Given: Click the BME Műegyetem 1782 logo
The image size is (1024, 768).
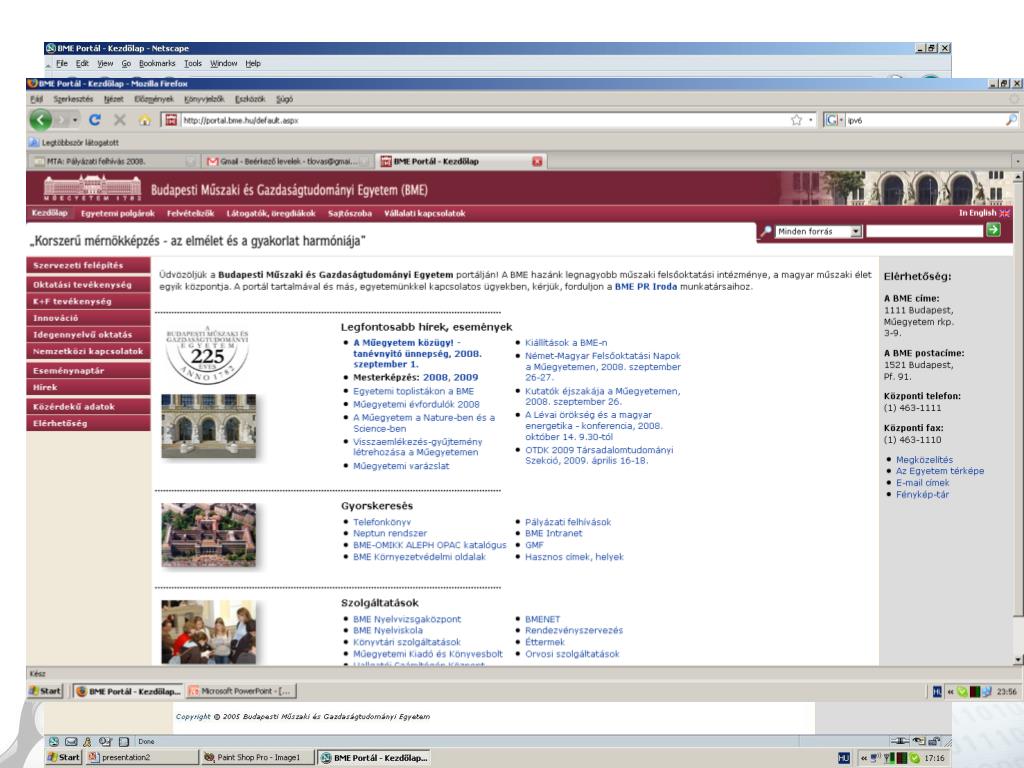Looking at the screenshot, I should [92, 189].
